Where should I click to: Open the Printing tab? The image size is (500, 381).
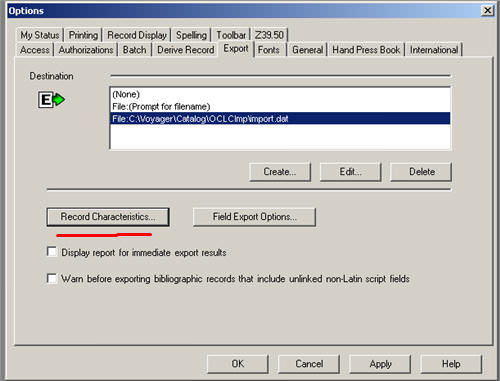(83, 35)
